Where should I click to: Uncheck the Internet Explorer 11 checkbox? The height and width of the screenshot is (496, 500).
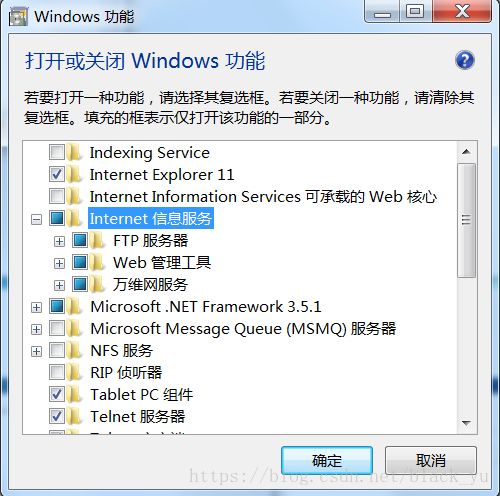[x=57, y=174]
